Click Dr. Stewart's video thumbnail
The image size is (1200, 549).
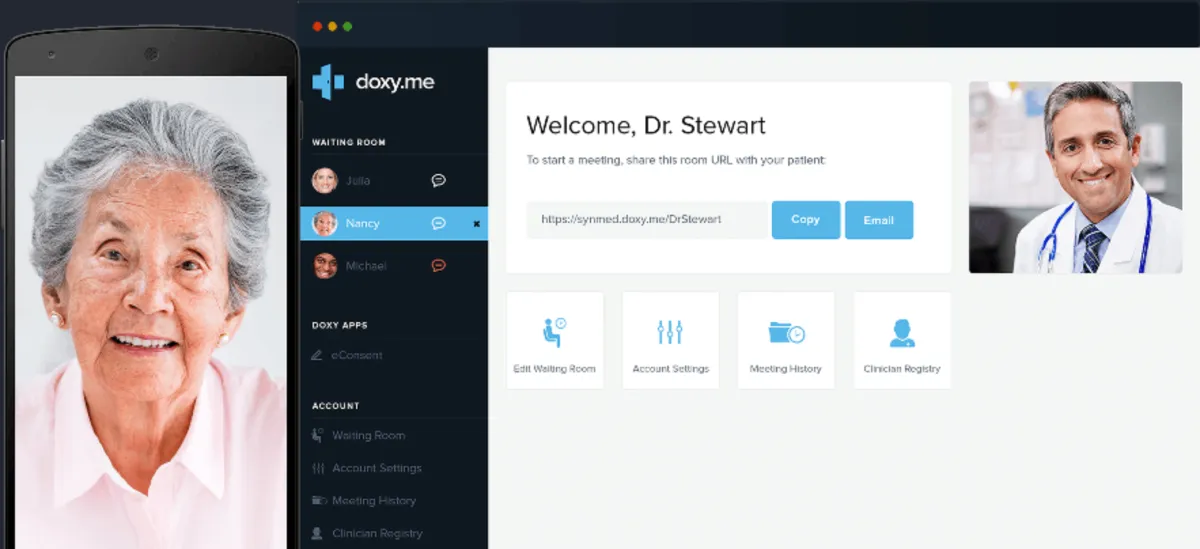[x=1075, y=177]
